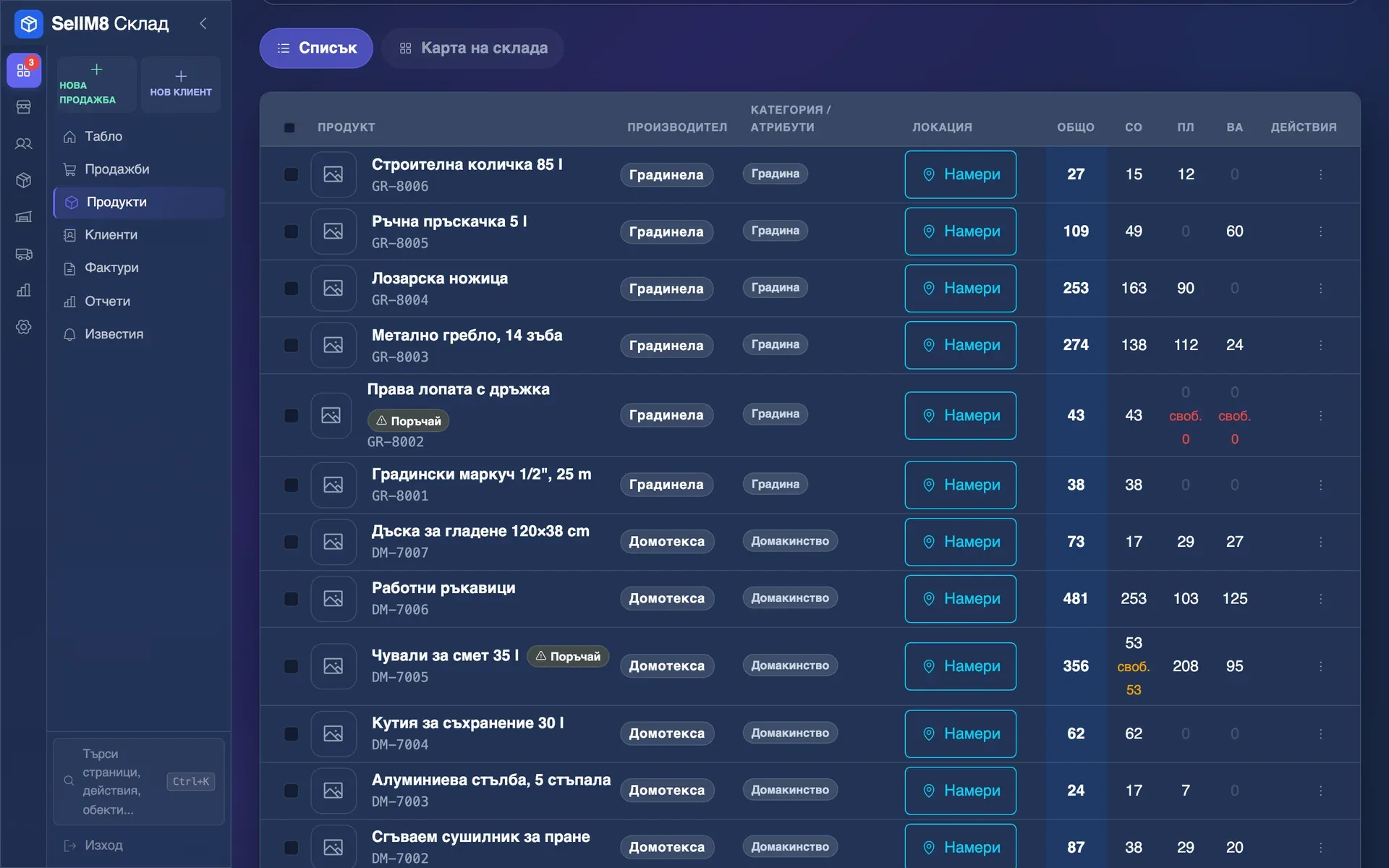
Task: Open image thumbnail of Алуминиева стълба
Action: pos(334,791)
